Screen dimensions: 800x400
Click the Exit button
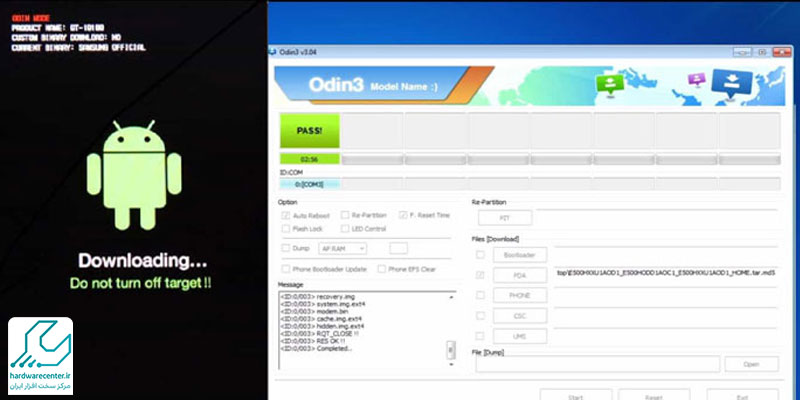[742, 395]
